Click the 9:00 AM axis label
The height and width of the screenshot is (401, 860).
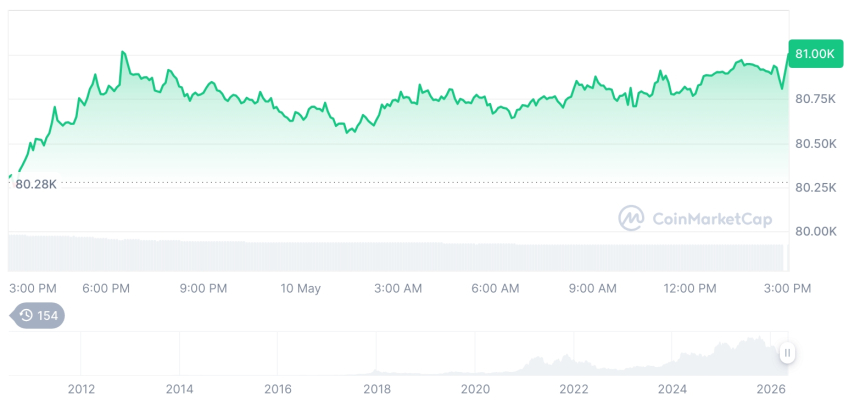592,288
